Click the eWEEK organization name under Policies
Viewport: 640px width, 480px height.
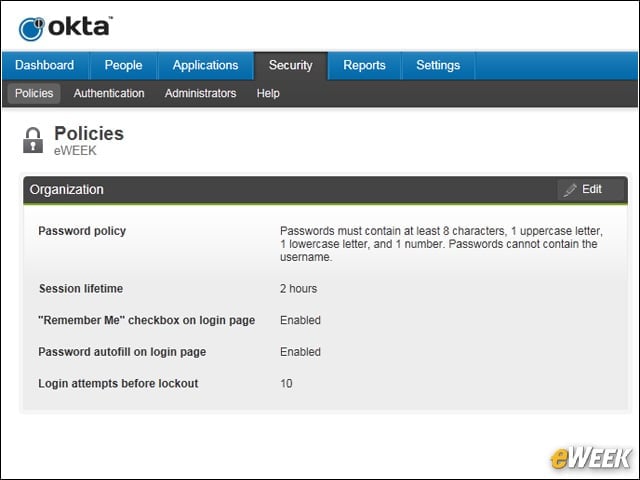[x=75, y=151]
